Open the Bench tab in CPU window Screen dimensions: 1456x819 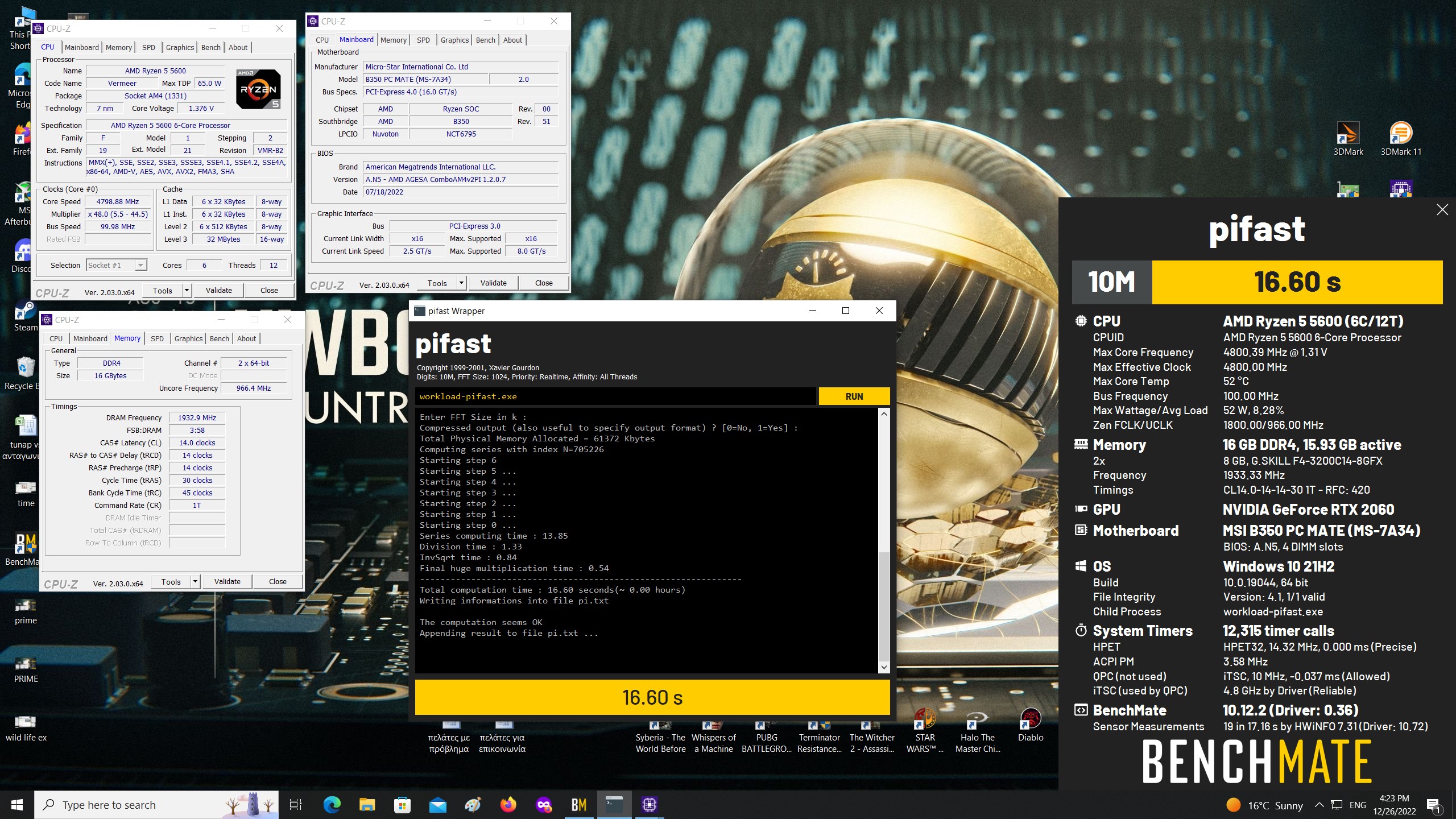[x=211, y=47]
